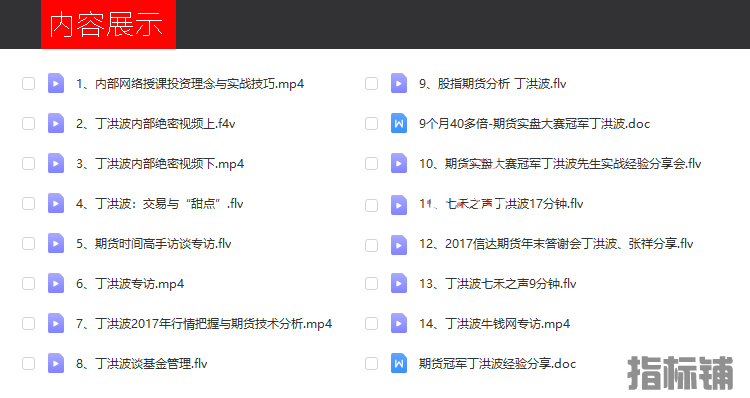Check the box for 13、丁洪波七禾之声9分钟.flv
Viewport: 750px width, 398px height.
372,283
